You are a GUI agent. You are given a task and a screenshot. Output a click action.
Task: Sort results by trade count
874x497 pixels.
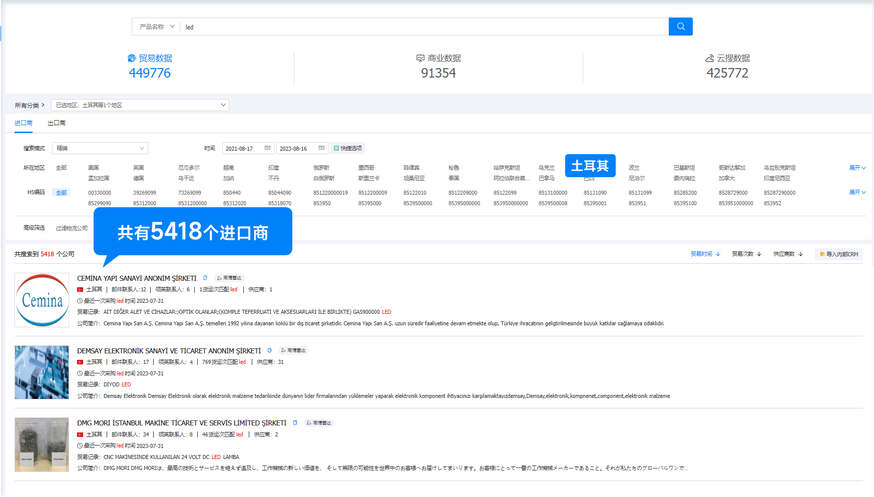(746, 254)
